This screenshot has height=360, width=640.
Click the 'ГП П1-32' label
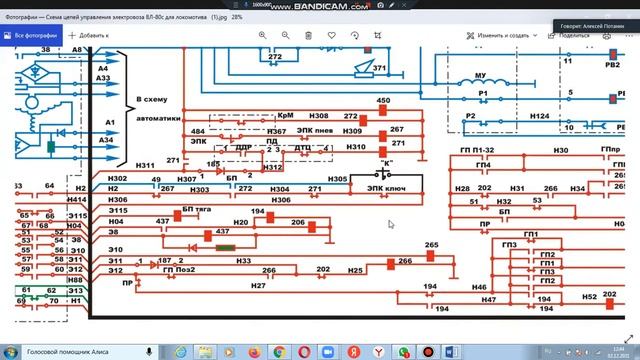[477, 150]
